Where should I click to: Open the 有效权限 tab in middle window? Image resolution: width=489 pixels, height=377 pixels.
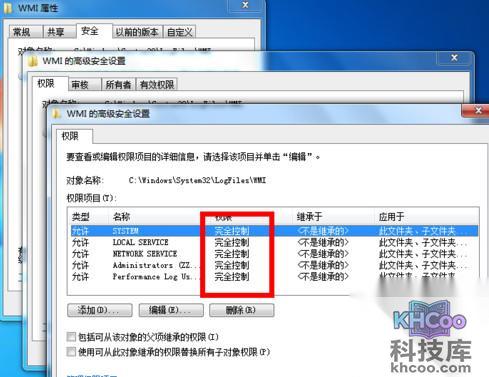[x=157, y=85]
